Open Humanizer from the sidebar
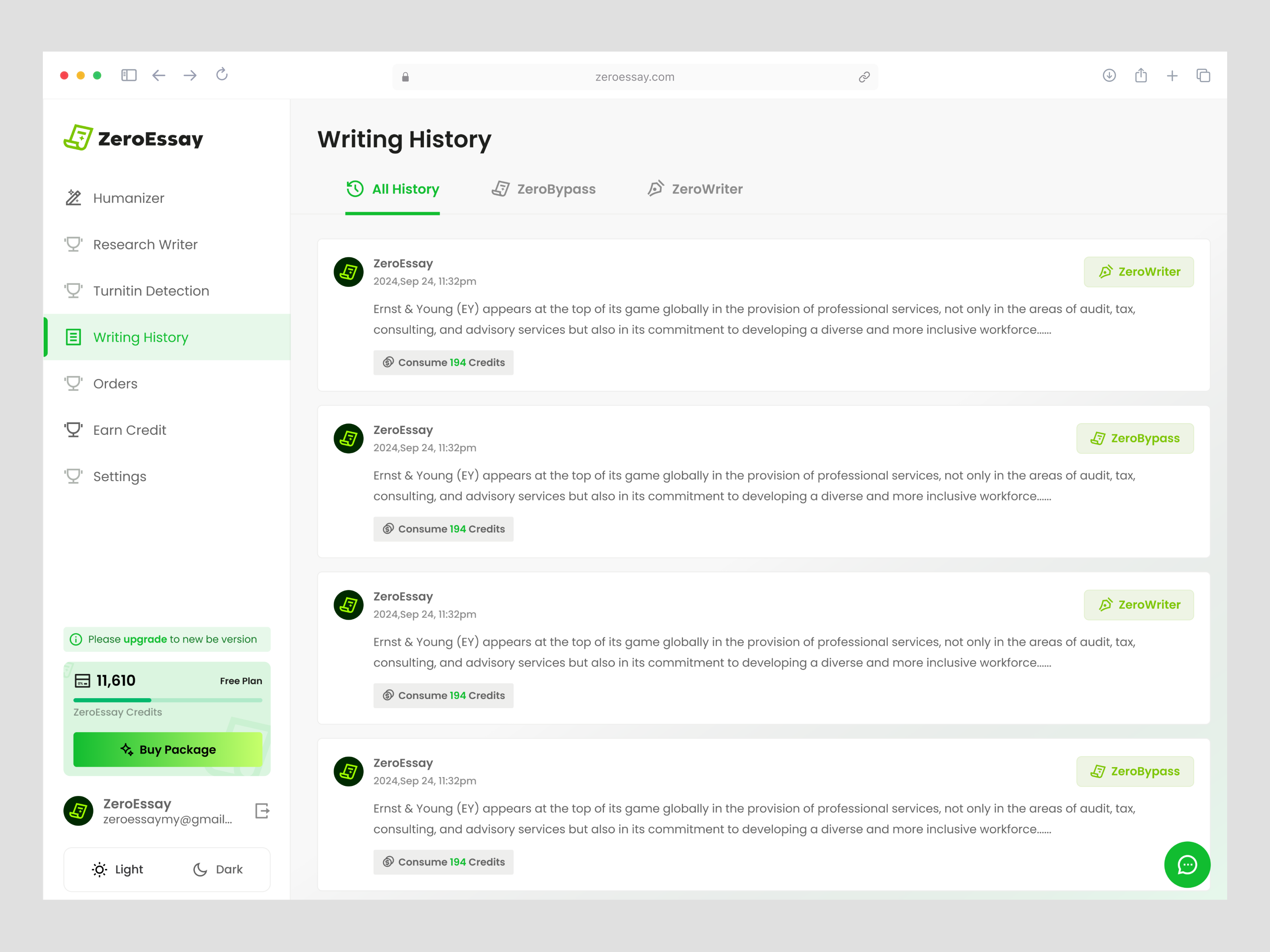Viewport: 1270px width, 952px height. coord(129,198)
